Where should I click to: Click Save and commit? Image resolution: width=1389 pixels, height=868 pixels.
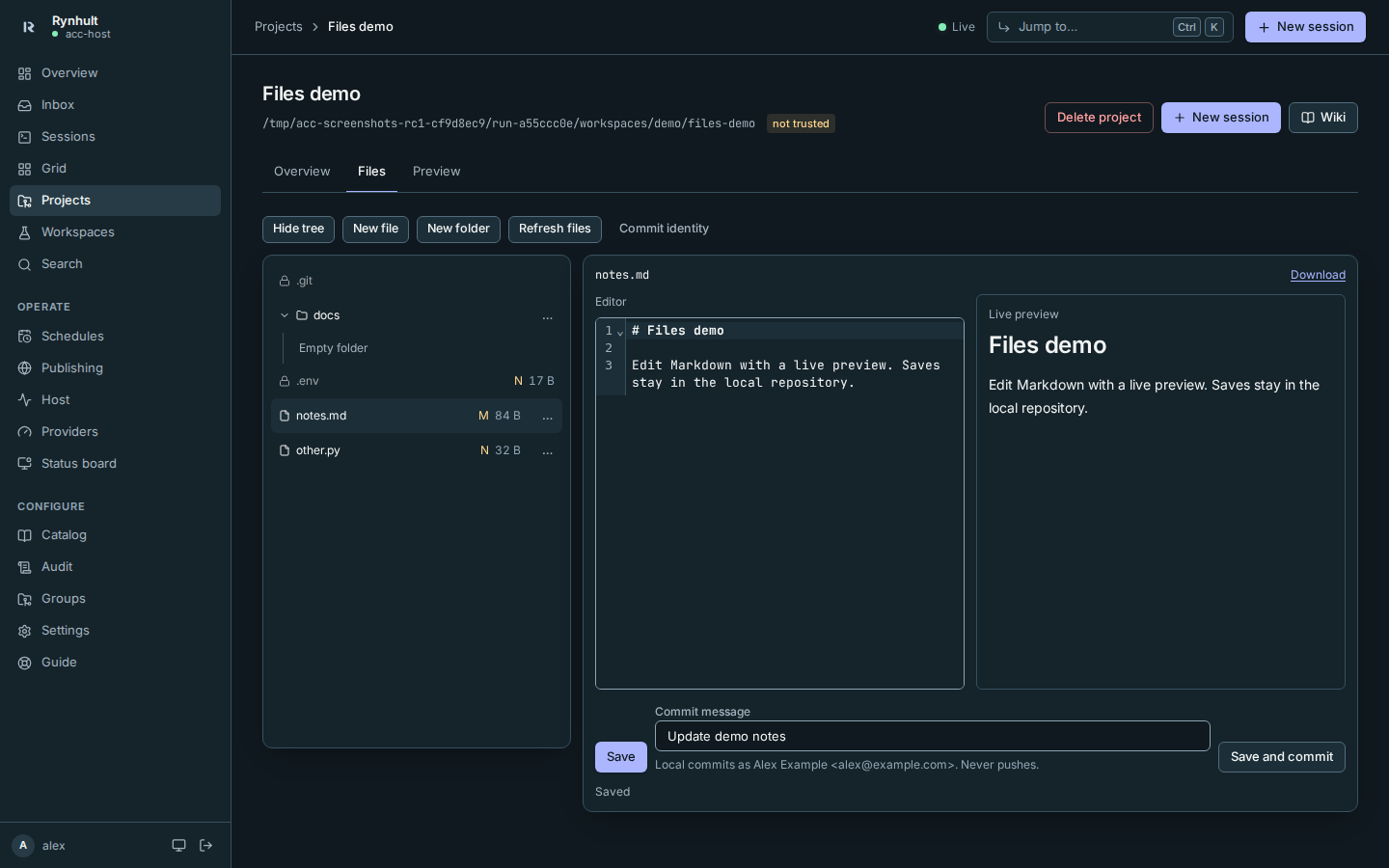click(x=1282, y=757)
